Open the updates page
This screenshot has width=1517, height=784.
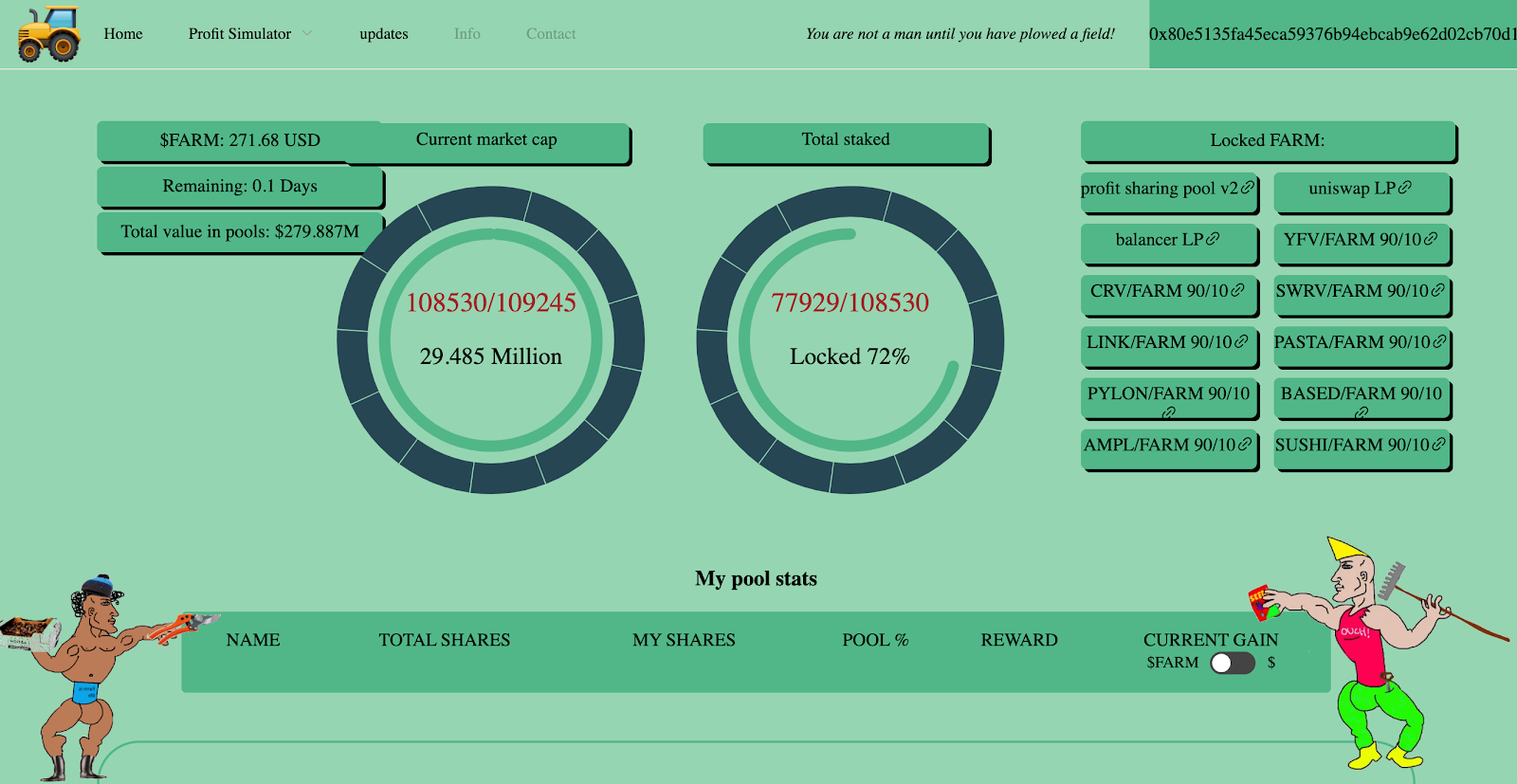[384, 34]
